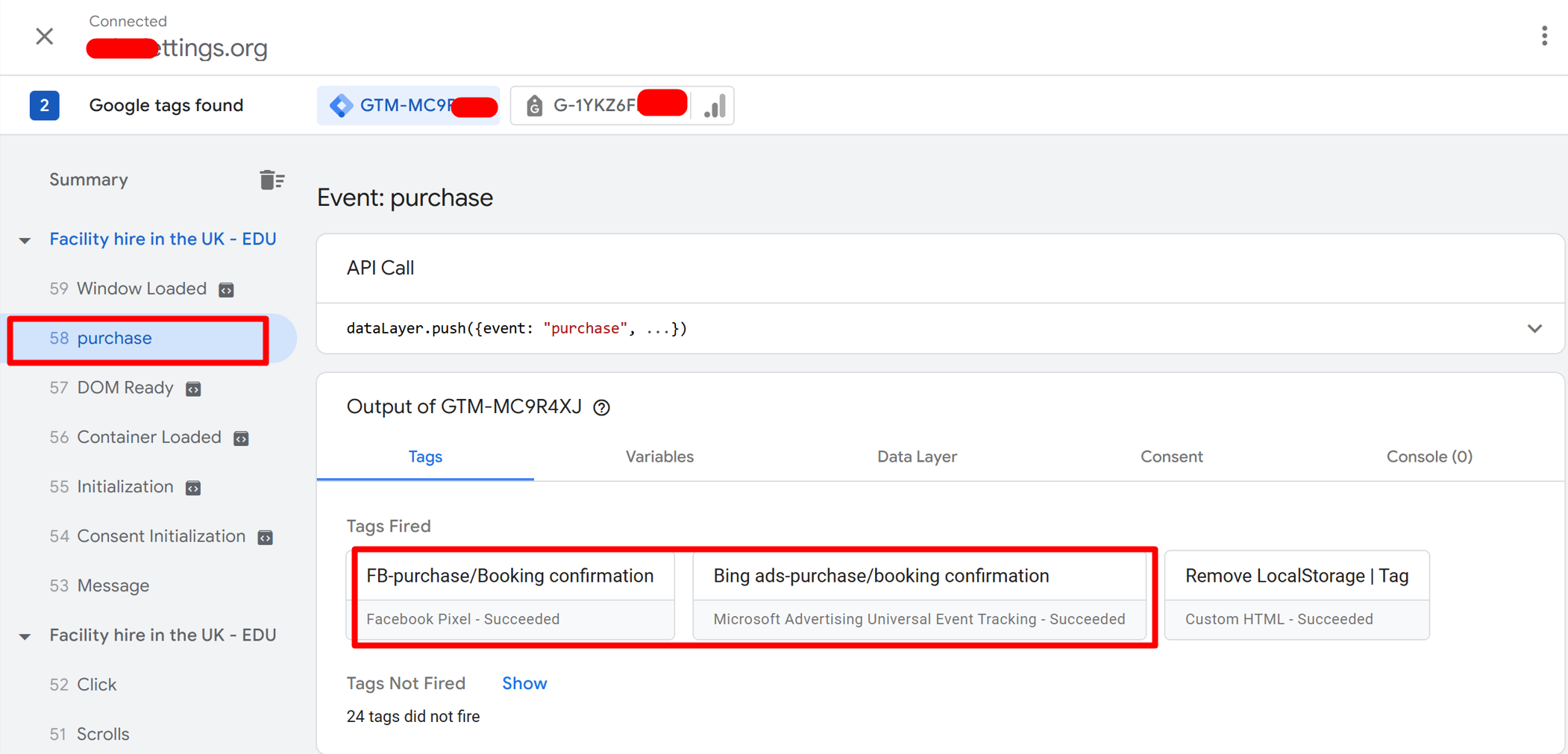Click the clear events list icon

(272, 180)
